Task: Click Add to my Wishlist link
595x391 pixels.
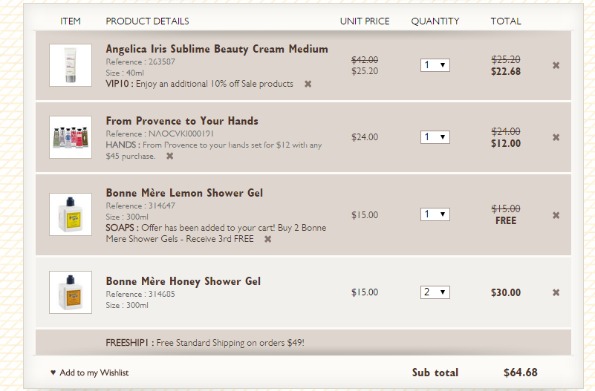Action: coord(94,373)
